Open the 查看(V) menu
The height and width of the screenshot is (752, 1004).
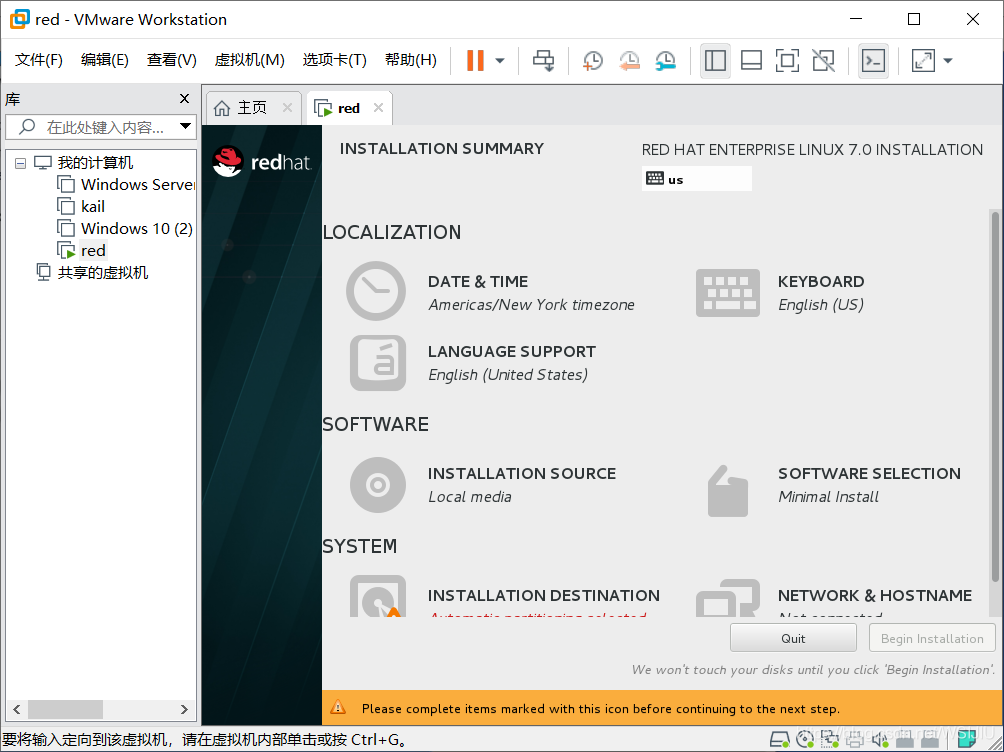(171, 60)
